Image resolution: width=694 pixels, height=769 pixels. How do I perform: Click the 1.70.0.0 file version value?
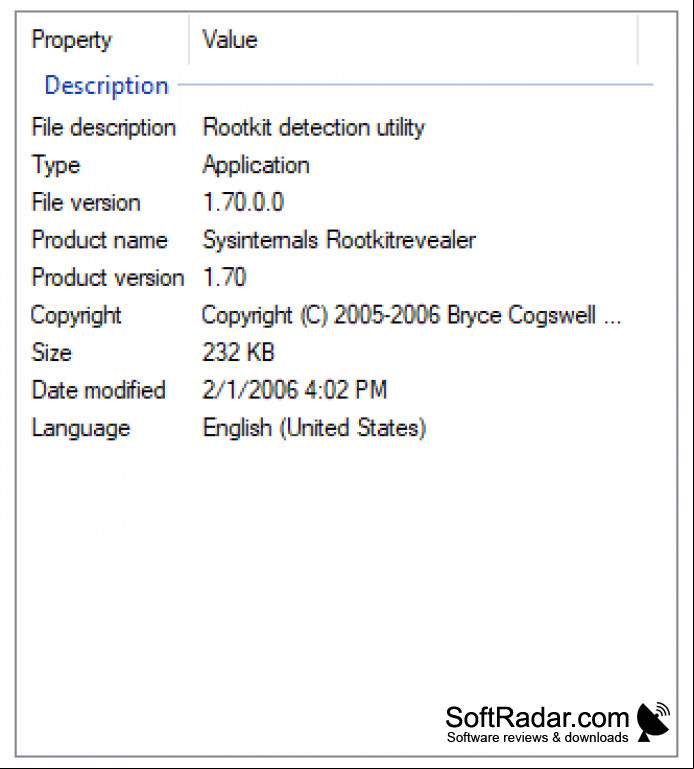243,203
